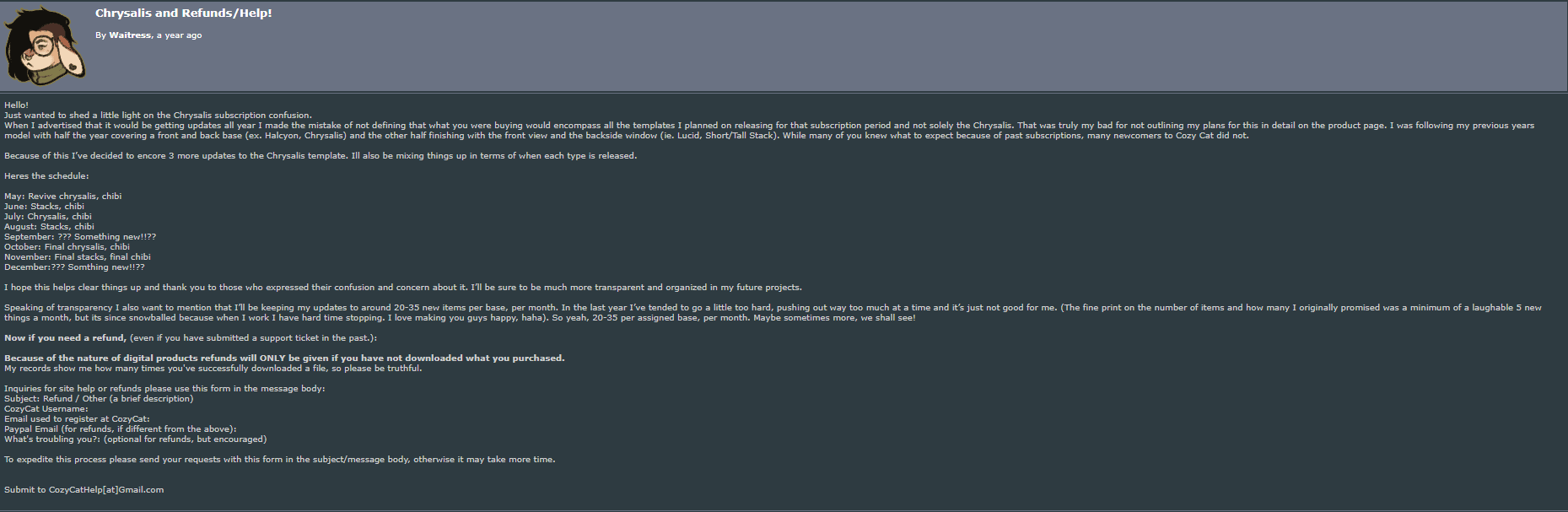Click the September "Something new" schedule line

tap(80, 237)
